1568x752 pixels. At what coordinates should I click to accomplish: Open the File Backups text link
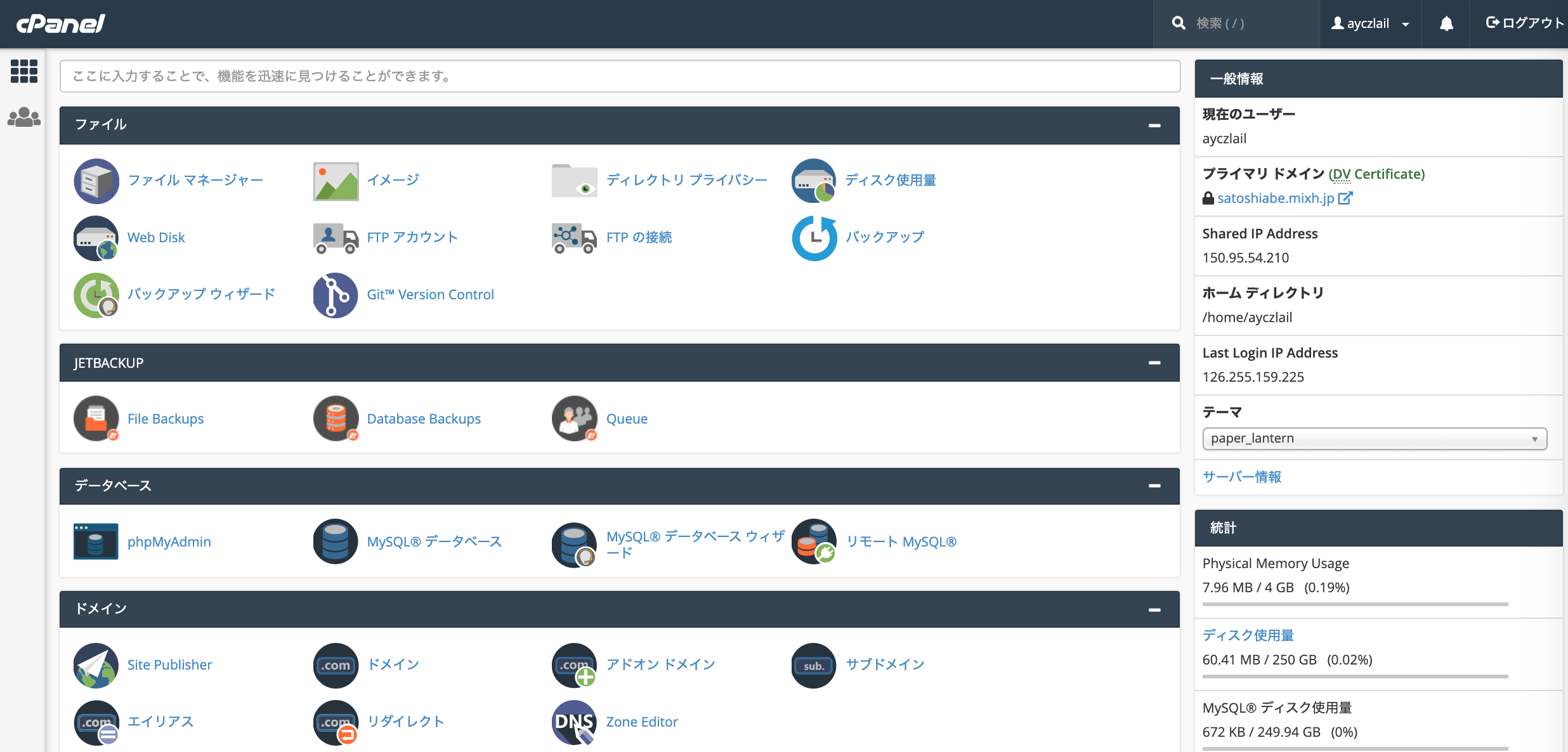(x=166, y=418)
